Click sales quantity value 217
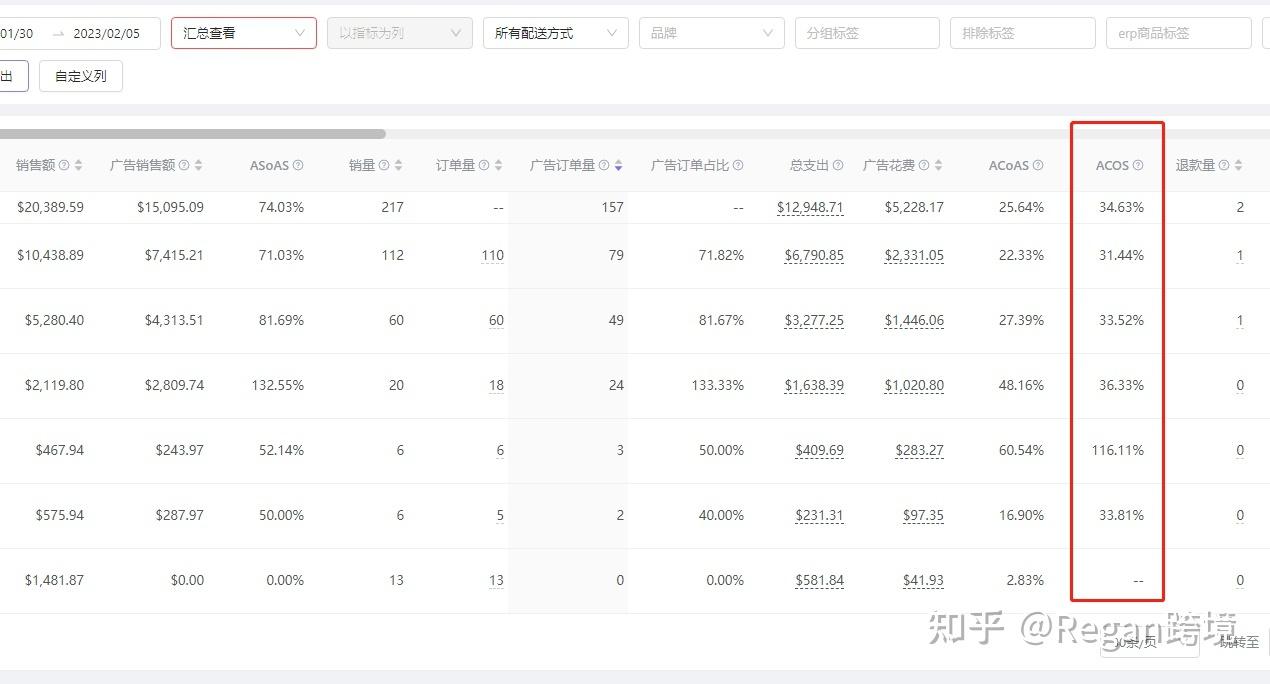Image resolution: width=1270 pixels, height=684 pixels. 392,208
